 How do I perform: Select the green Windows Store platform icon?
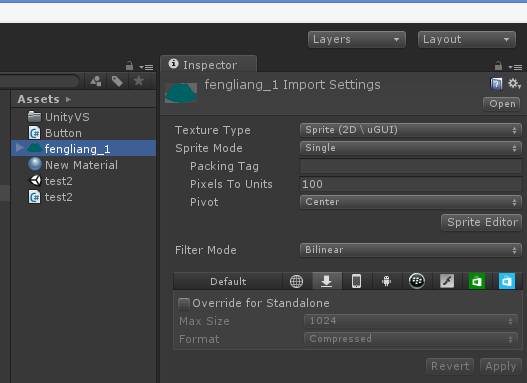click(x=477, y=281)
